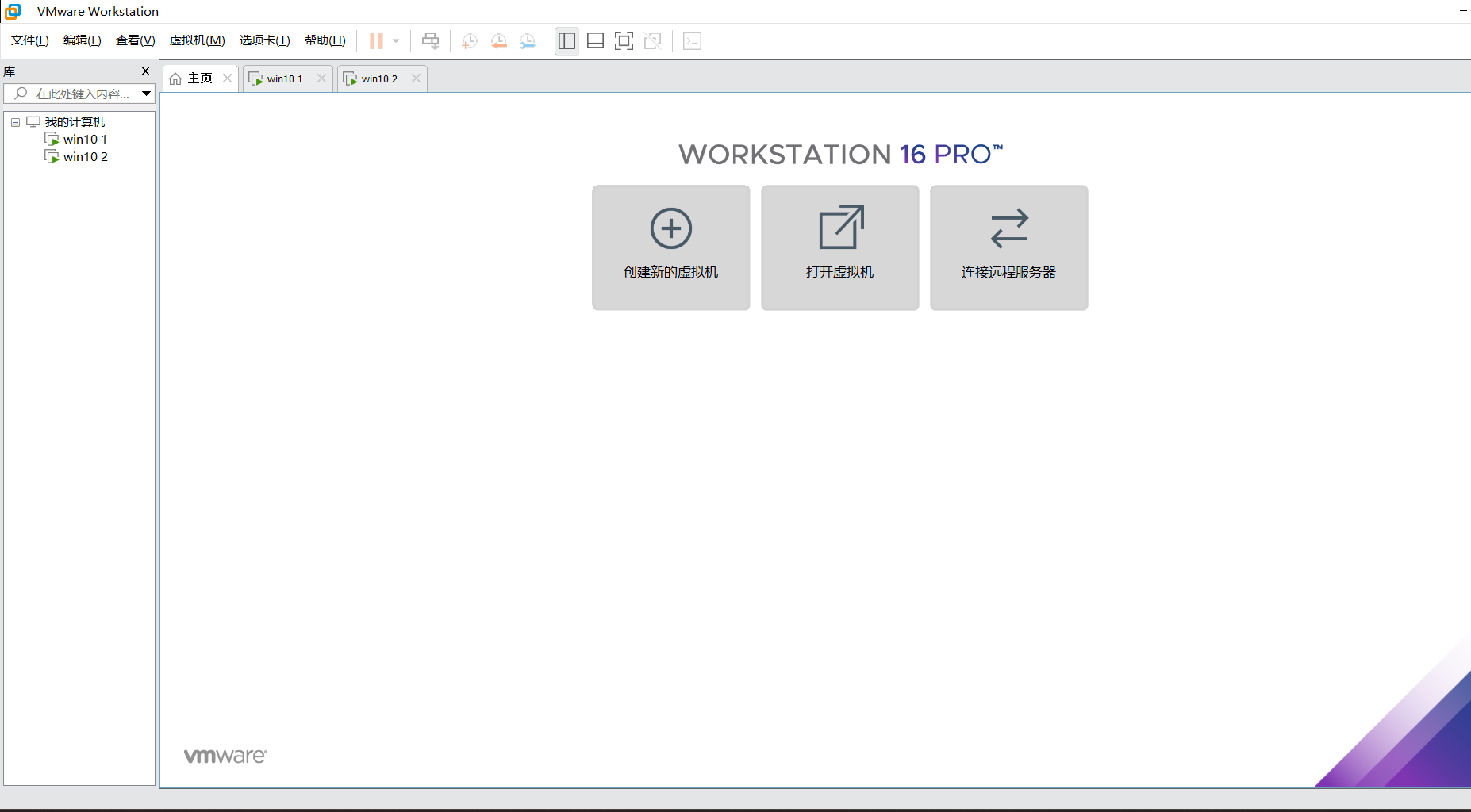Close the win10 2 tab

tap(416, 79)
